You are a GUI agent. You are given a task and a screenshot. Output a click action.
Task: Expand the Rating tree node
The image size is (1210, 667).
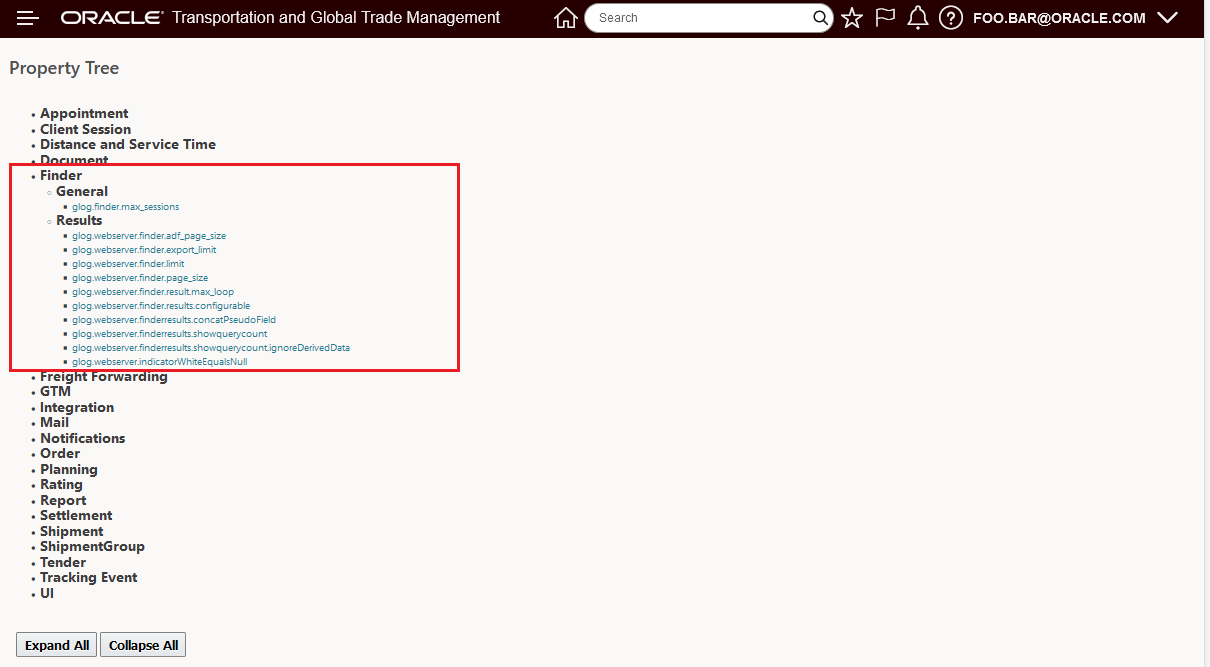click(x=61, y=485)
